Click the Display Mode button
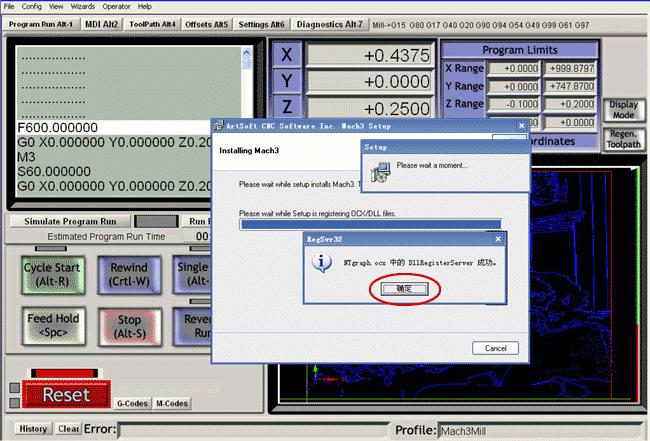Viewport: 650px width, 441px height. pyautogui.click(x=624, y=109)
